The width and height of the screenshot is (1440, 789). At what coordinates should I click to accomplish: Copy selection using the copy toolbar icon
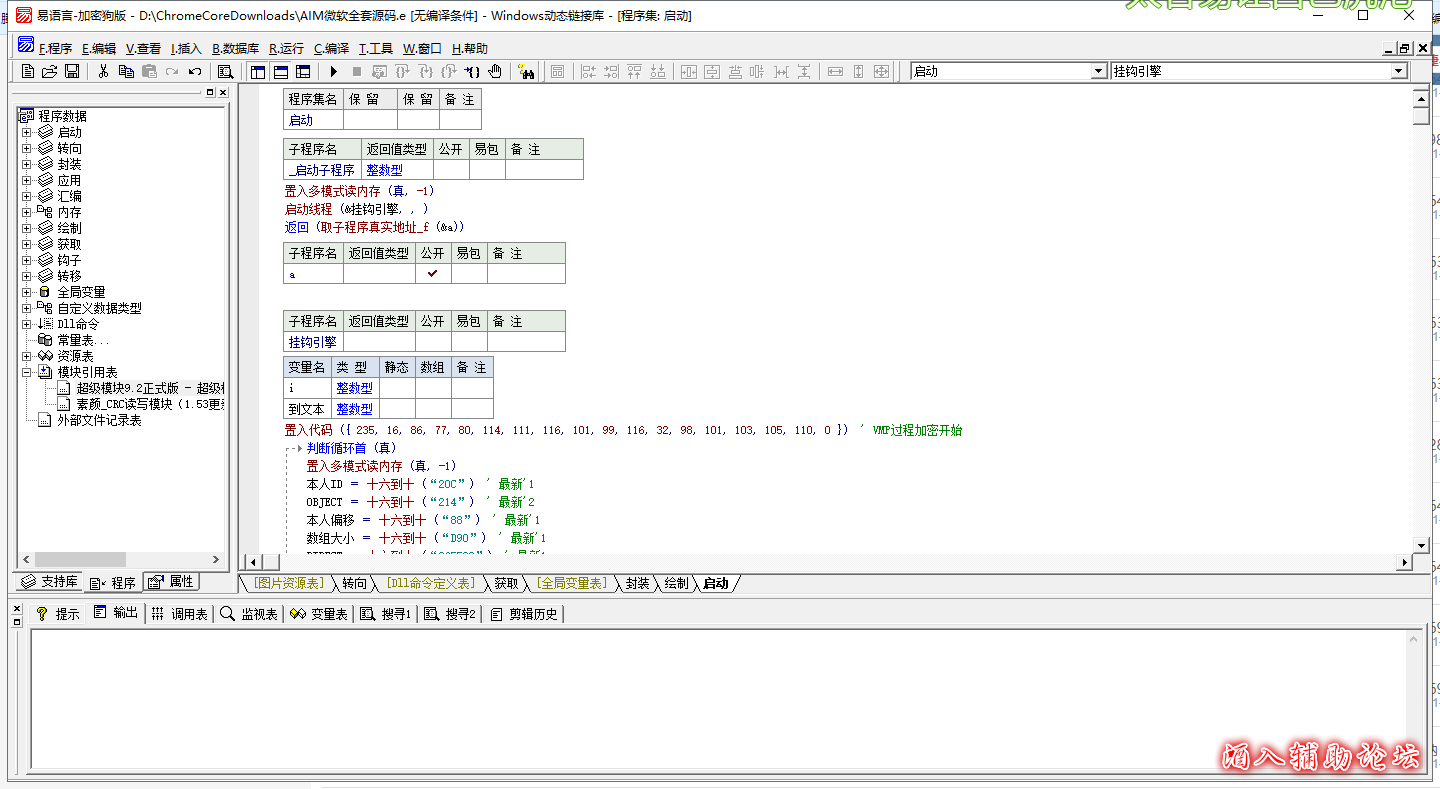click(x=125, y=71)
